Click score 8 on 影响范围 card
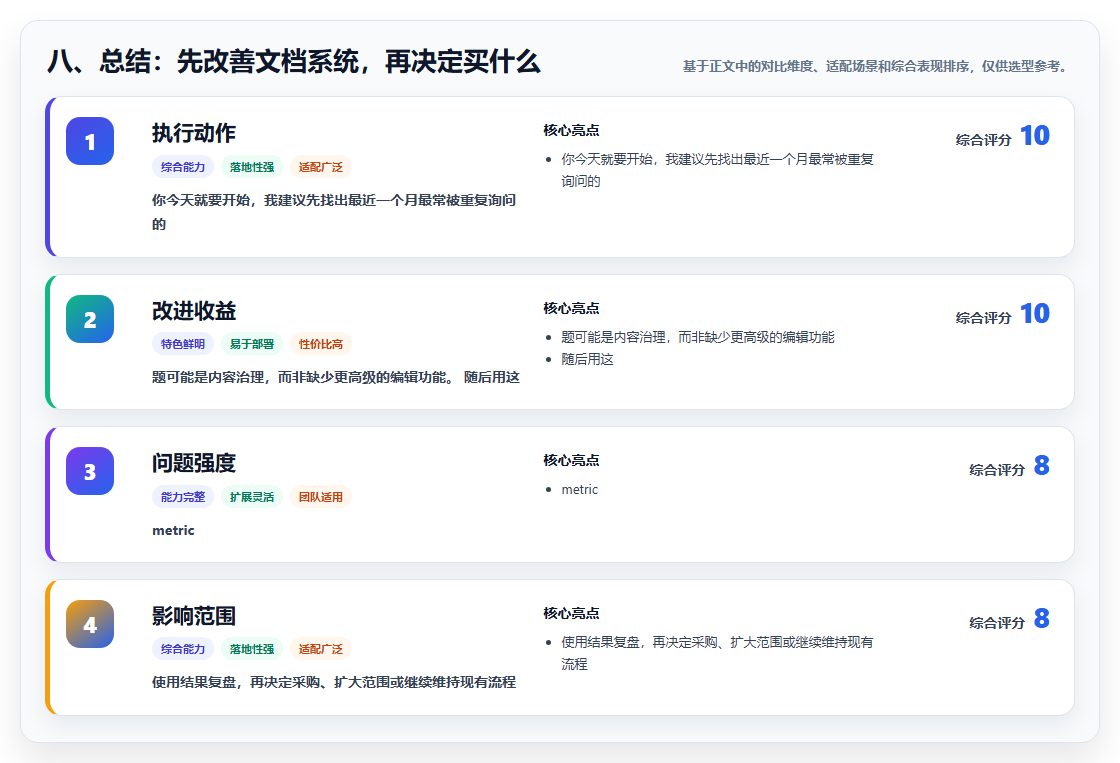 point(1041,619)
